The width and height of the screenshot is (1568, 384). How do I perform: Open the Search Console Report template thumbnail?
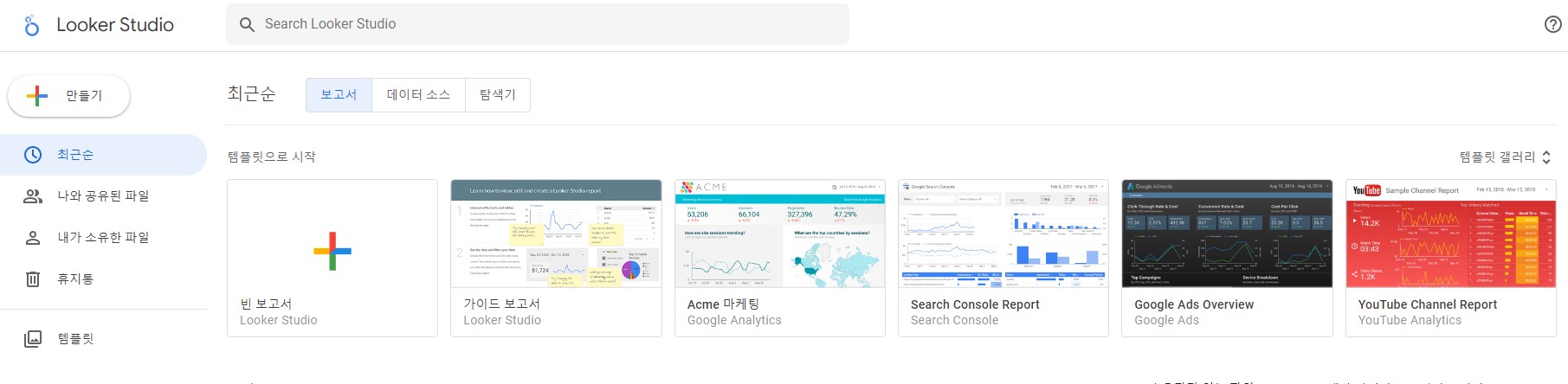point(1003,234)
